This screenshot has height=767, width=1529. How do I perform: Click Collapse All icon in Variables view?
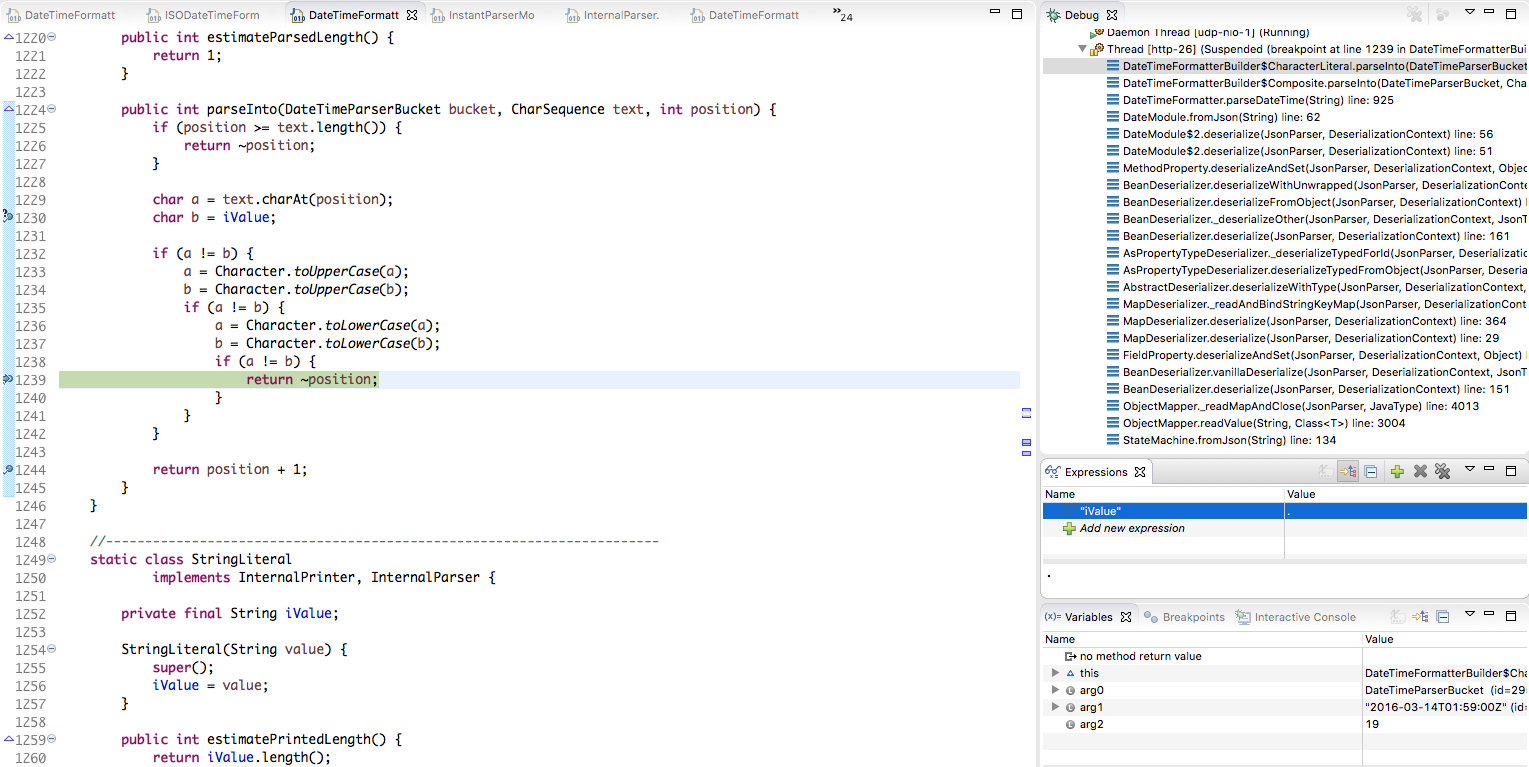(x=1442, y=617)
